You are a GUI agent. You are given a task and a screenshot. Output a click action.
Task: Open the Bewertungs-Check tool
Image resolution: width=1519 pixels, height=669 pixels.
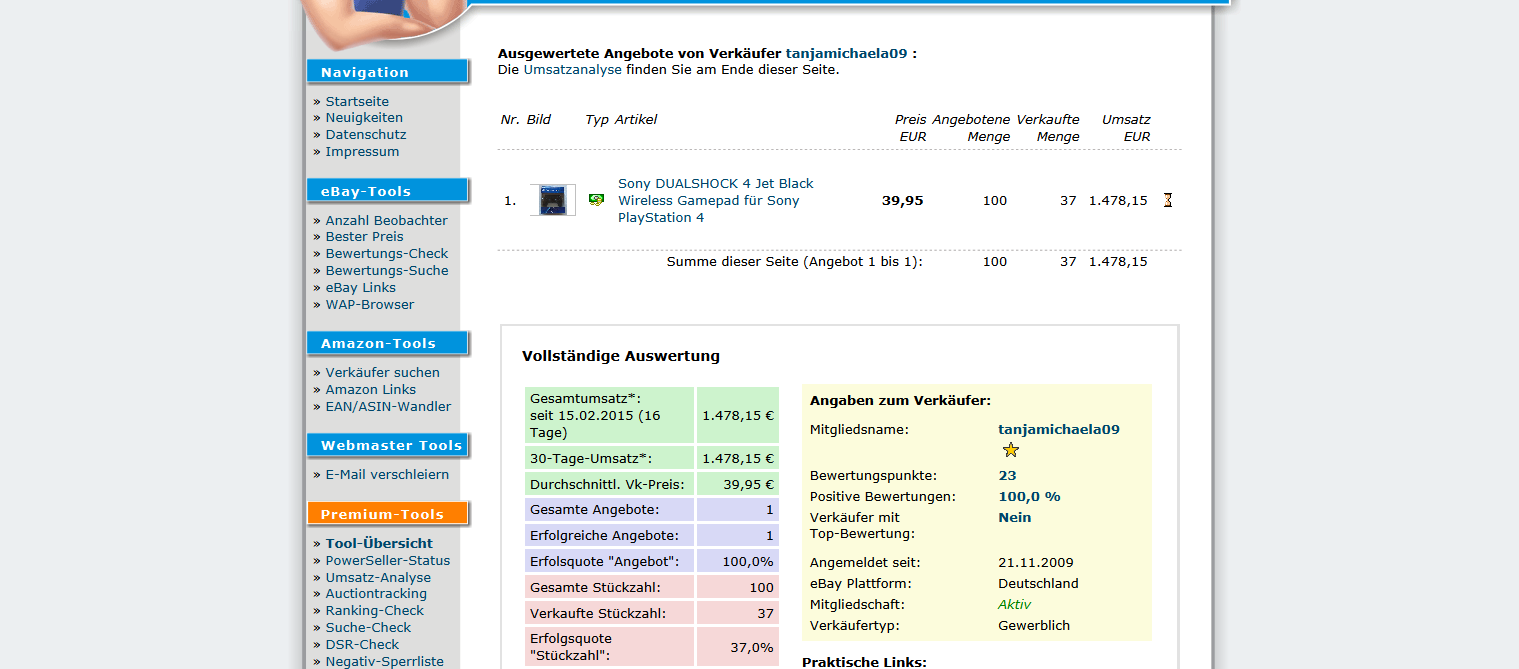click(386, 254)
